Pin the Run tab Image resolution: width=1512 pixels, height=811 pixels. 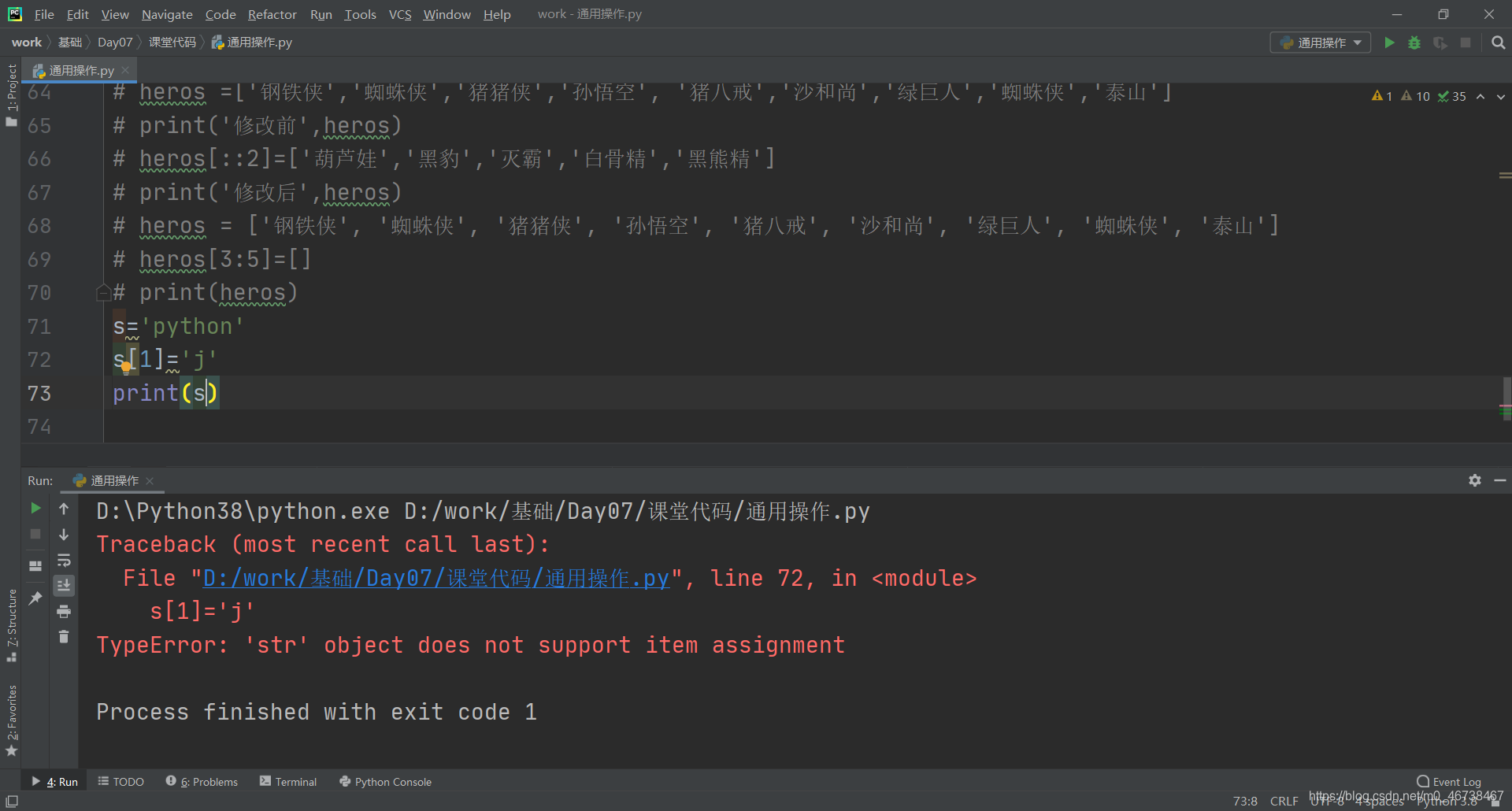(35, 598)
